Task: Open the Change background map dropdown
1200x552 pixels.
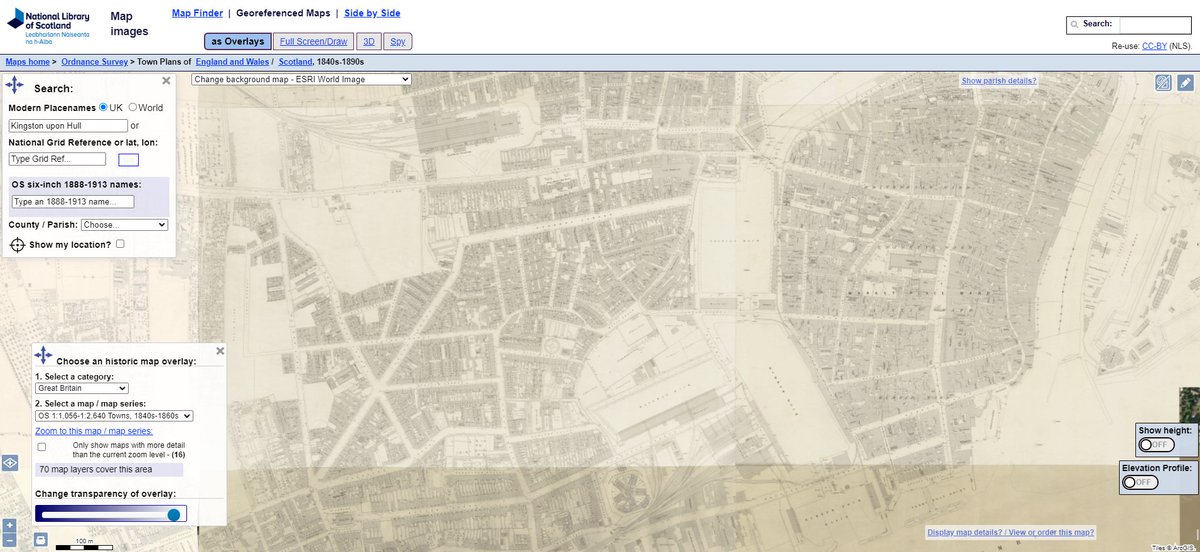Action: (301, 79)
